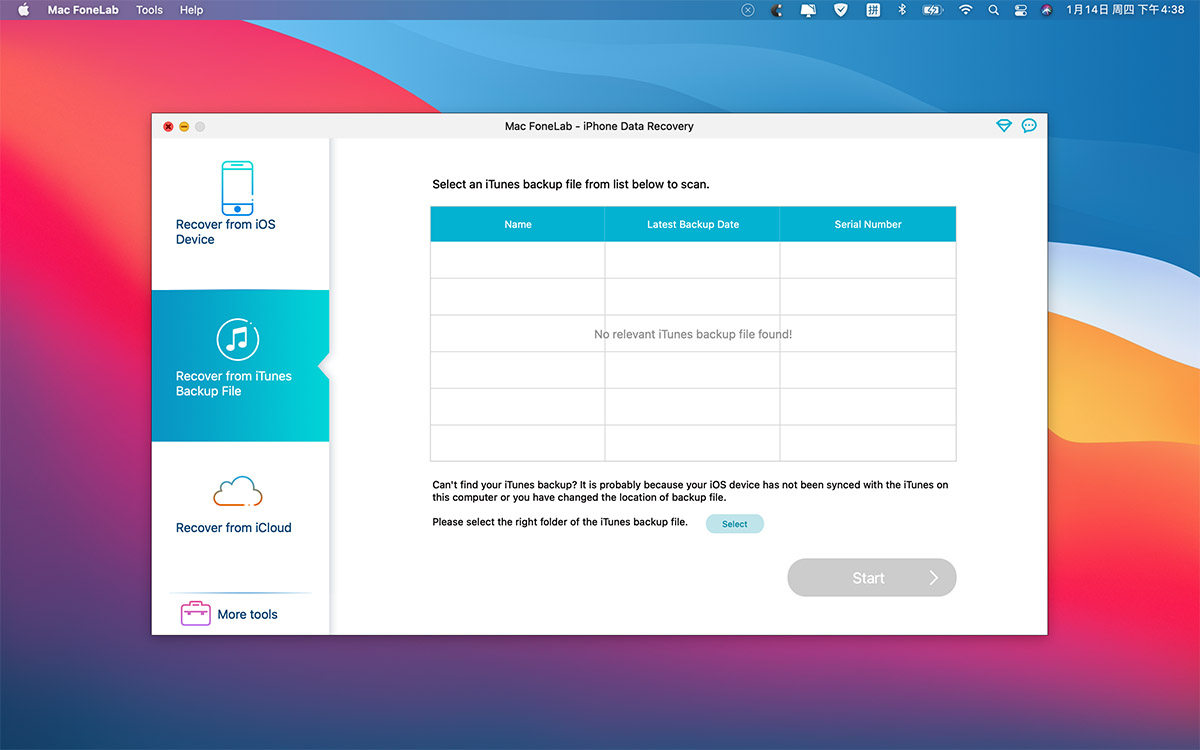Open the Tools menu
Viewport: 1200px width, 750px height.
point(149,10)
